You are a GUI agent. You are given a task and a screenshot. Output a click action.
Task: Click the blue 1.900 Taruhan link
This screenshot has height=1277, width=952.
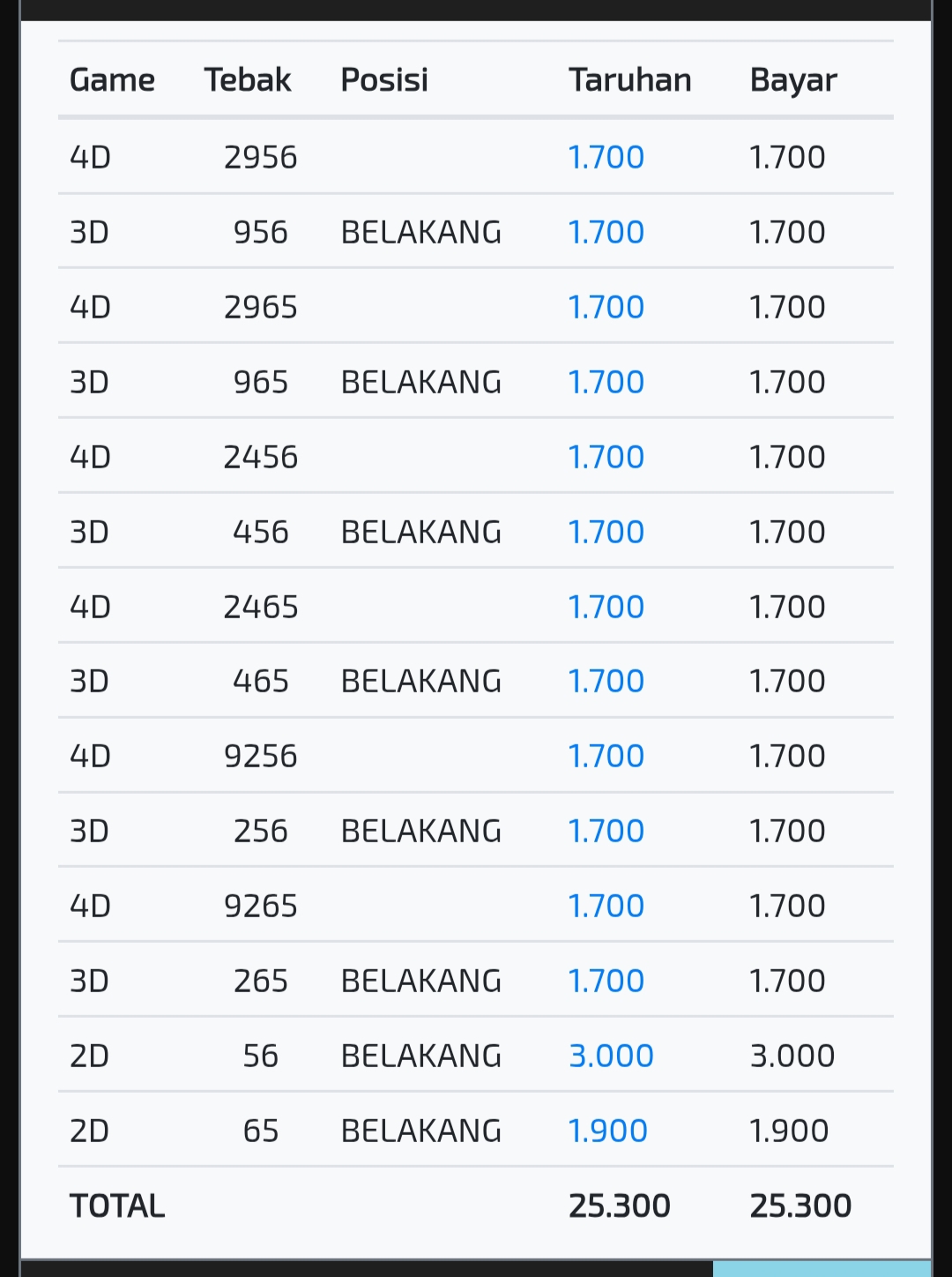(x=607, y=1131)
